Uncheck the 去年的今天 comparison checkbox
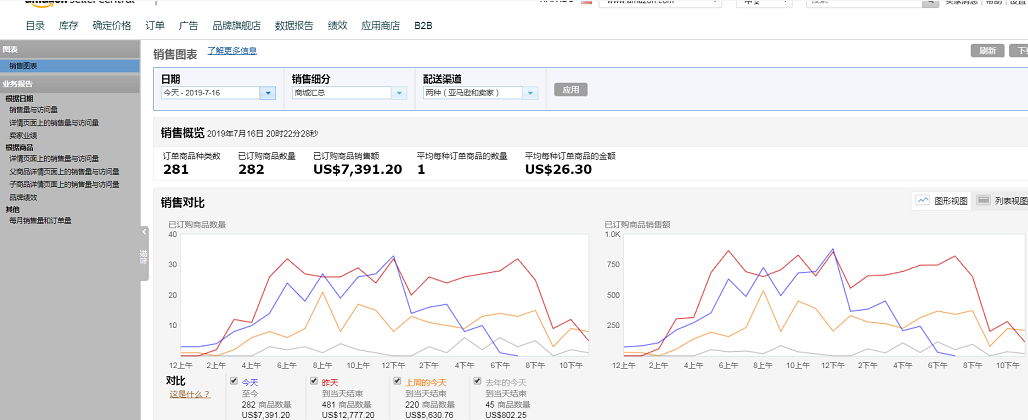Viewport: 1028px width, 420px height. (477, 381)
